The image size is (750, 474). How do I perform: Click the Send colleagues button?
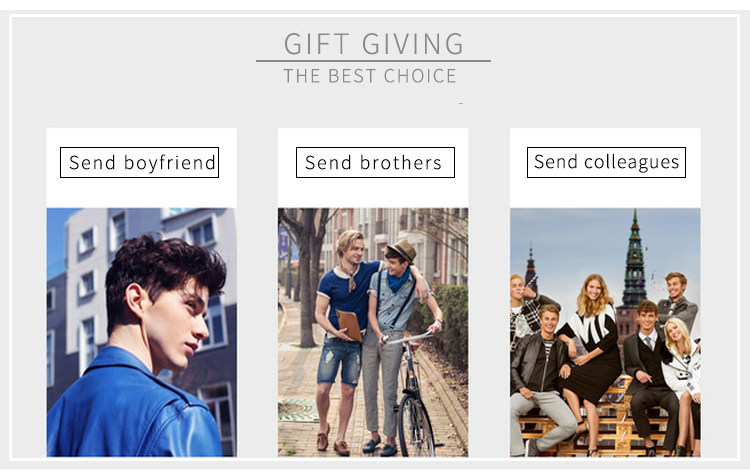click(606, 162)
